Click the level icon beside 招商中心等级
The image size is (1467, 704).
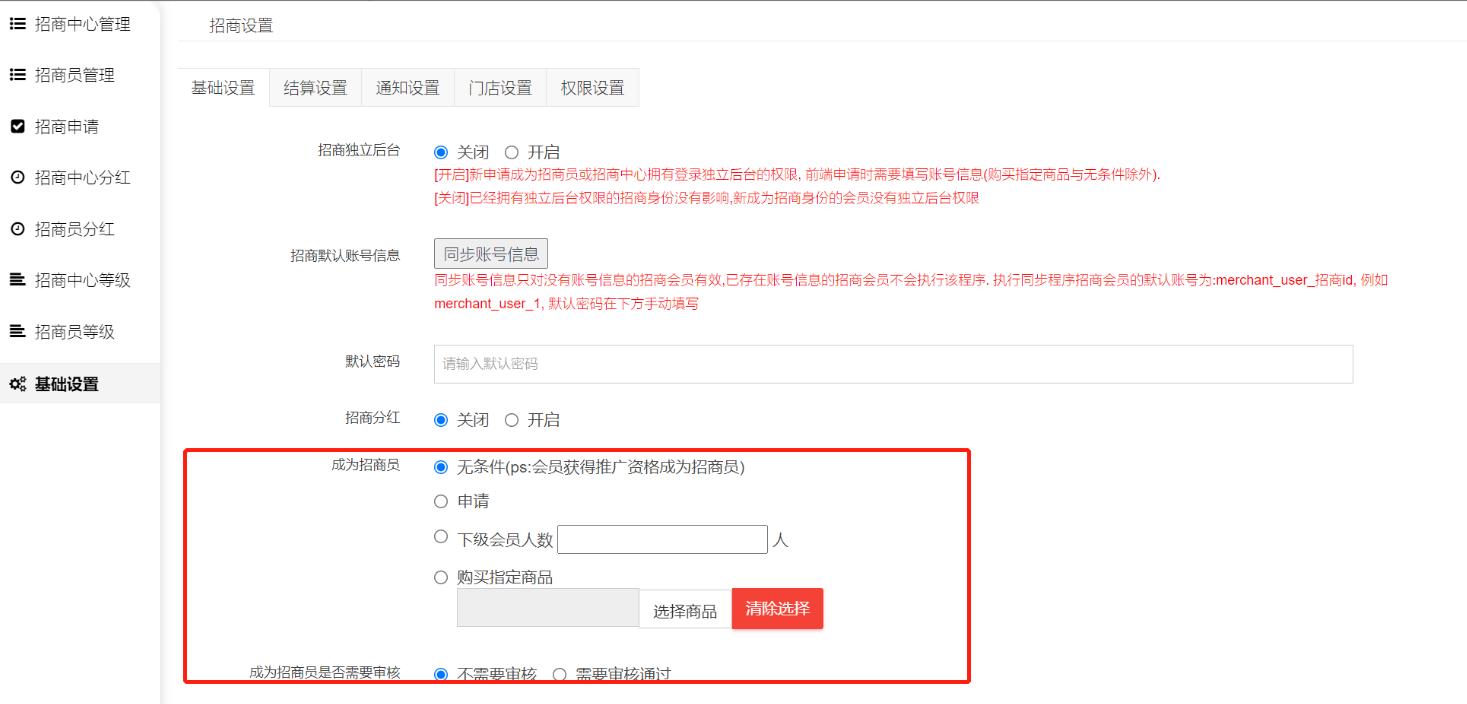click(x=17, y=280)
